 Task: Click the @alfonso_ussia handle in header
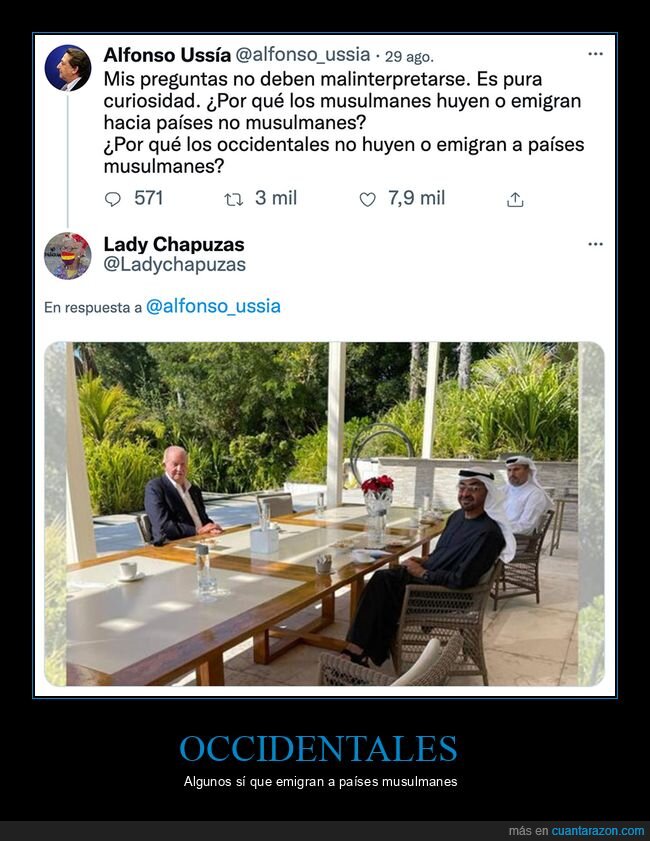(x=302, y=55)
